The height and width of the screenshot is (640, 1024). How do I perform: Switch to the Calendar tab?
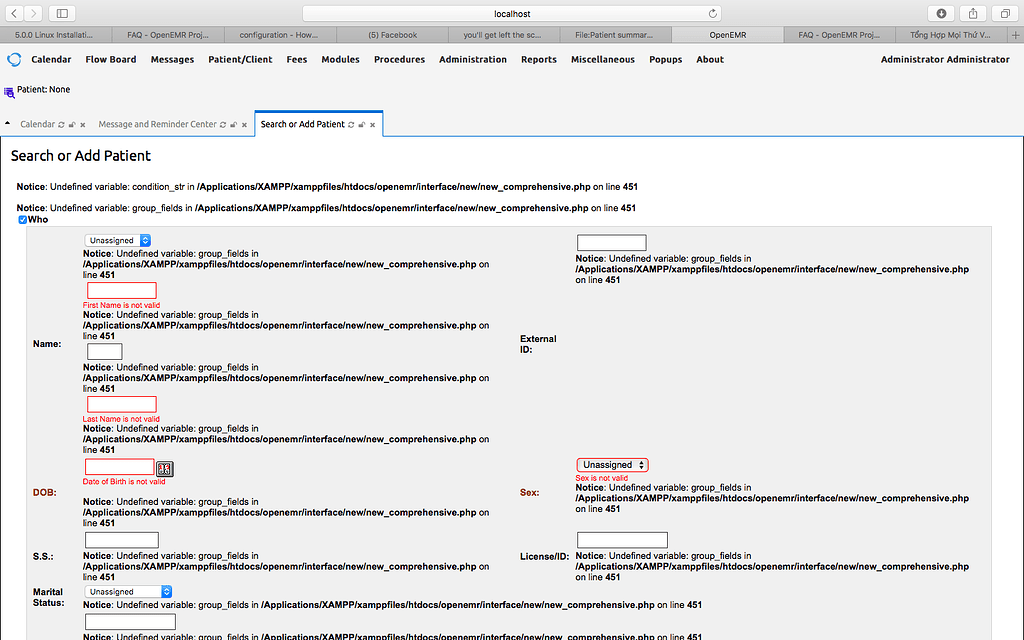(x=37, y=123)
